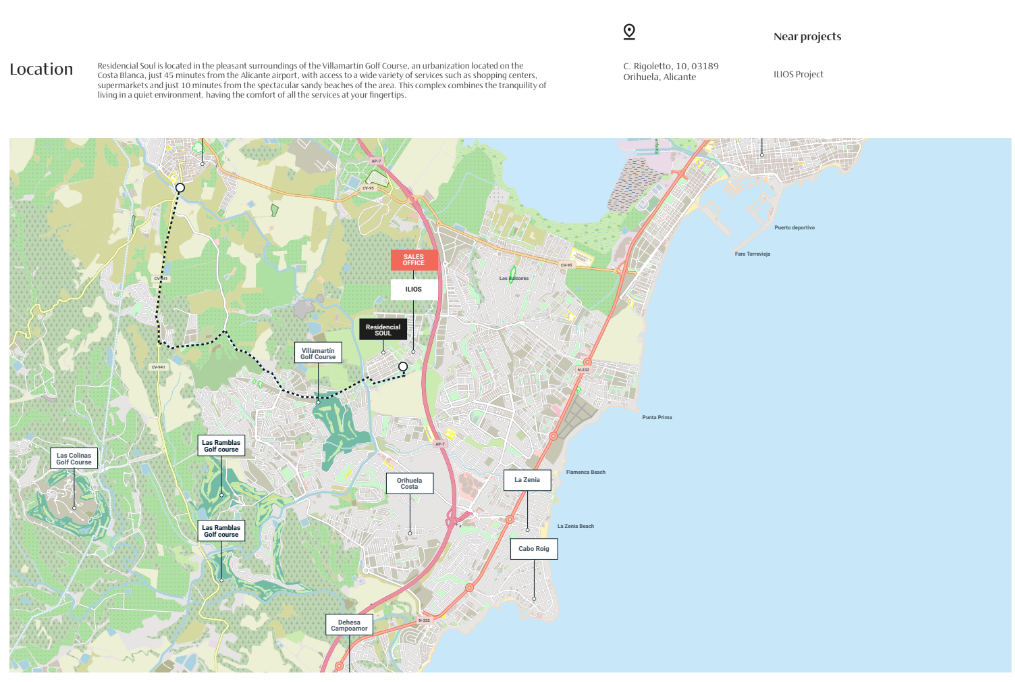Click route endpoint marker near Residencial SOUL
The image size is (1015, 682).
[x=403, y=367]
